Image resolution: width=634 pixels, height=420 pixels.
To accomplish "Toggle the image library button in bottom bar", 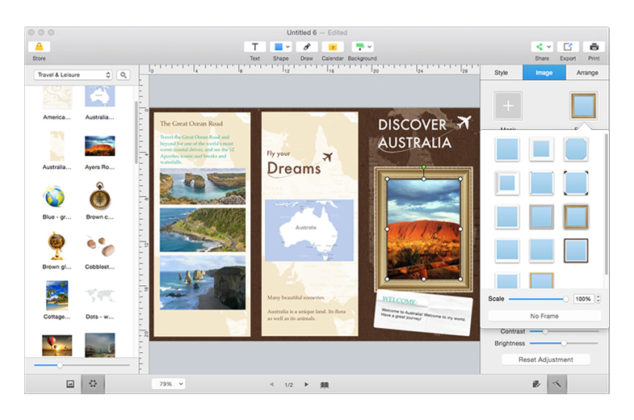I will (x=70, y=384).
